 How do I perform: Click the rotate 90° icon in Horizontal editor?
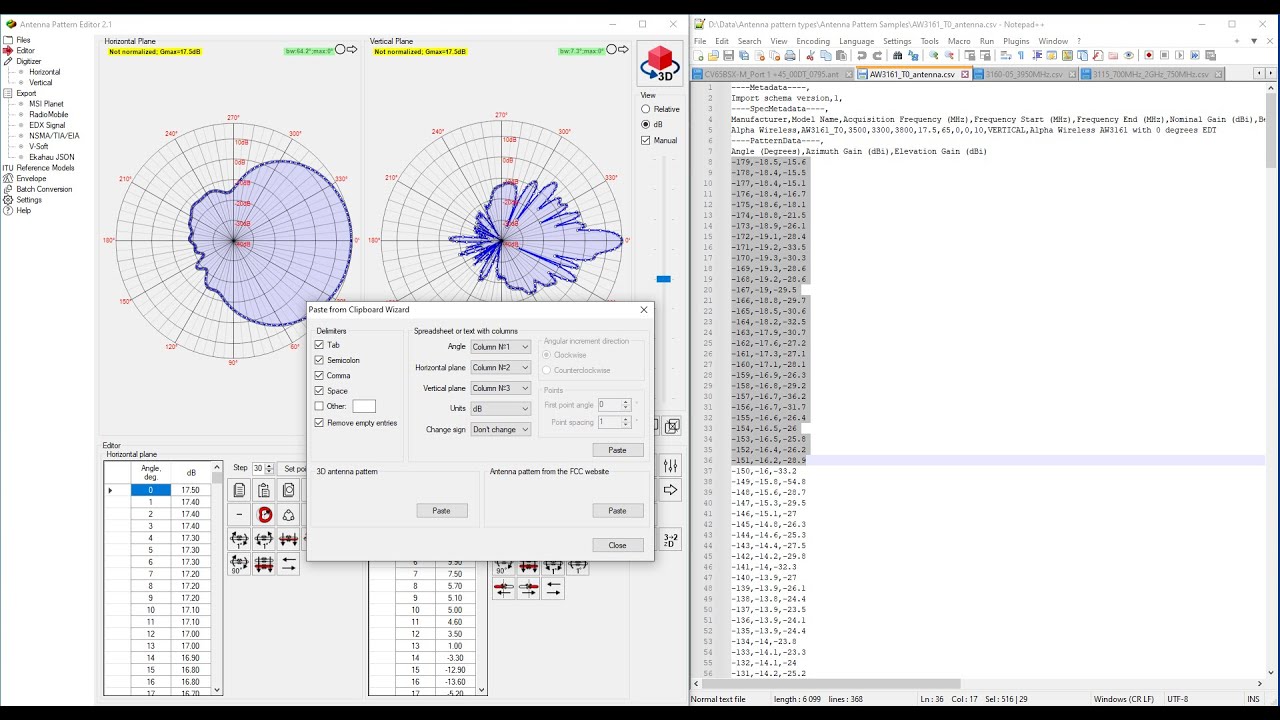coord(239,565)
